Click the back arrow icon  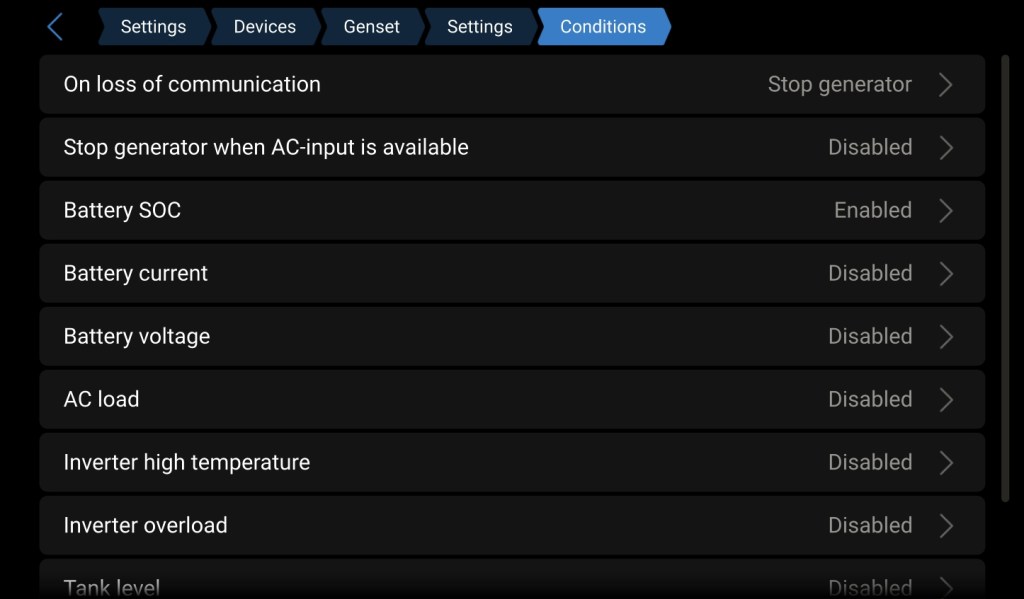tap(55, 27)
